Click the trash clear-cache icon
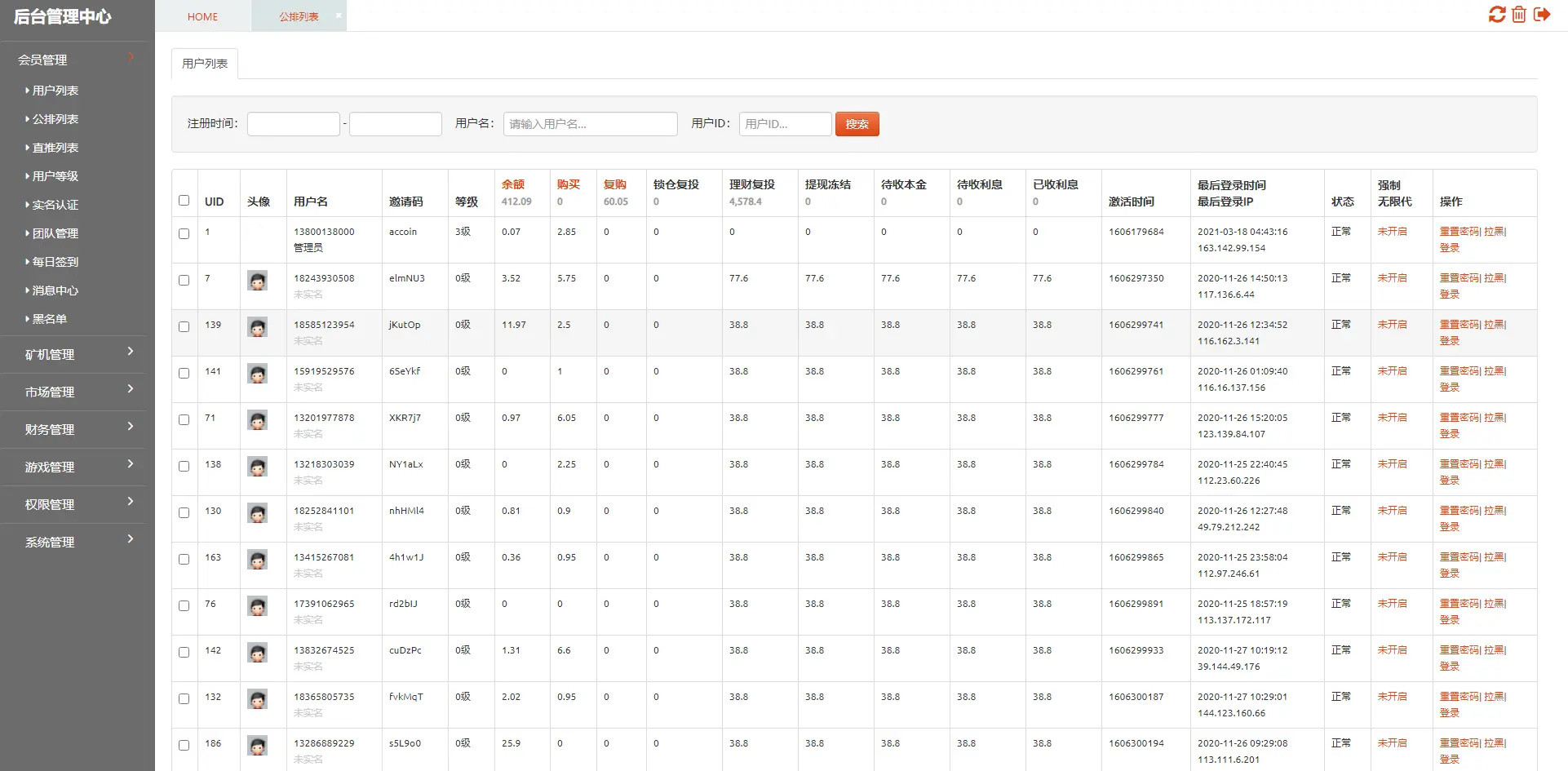 click(x=1519, y=15)
